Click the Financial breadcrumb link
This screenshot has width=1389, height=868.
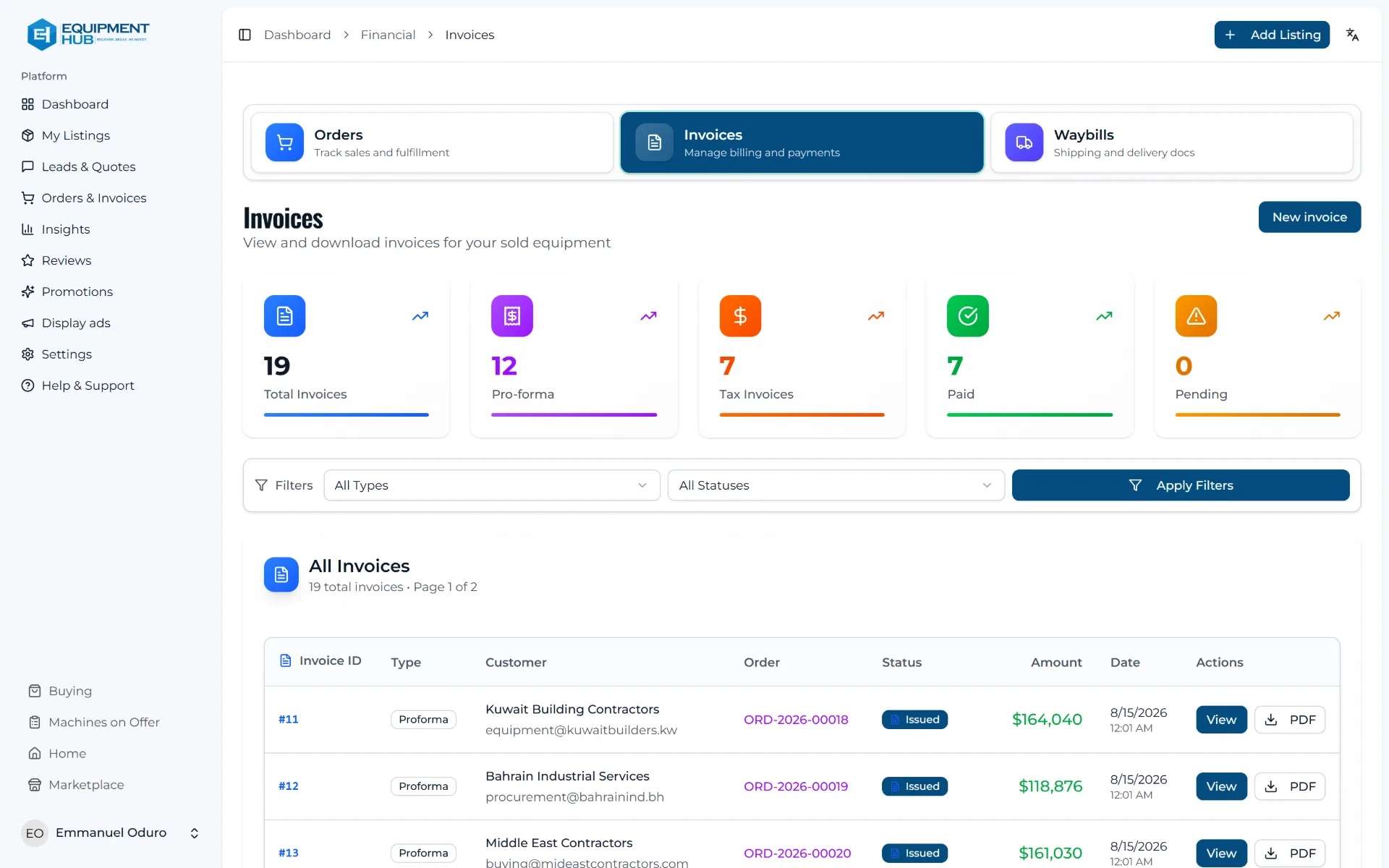click(388, 35)
